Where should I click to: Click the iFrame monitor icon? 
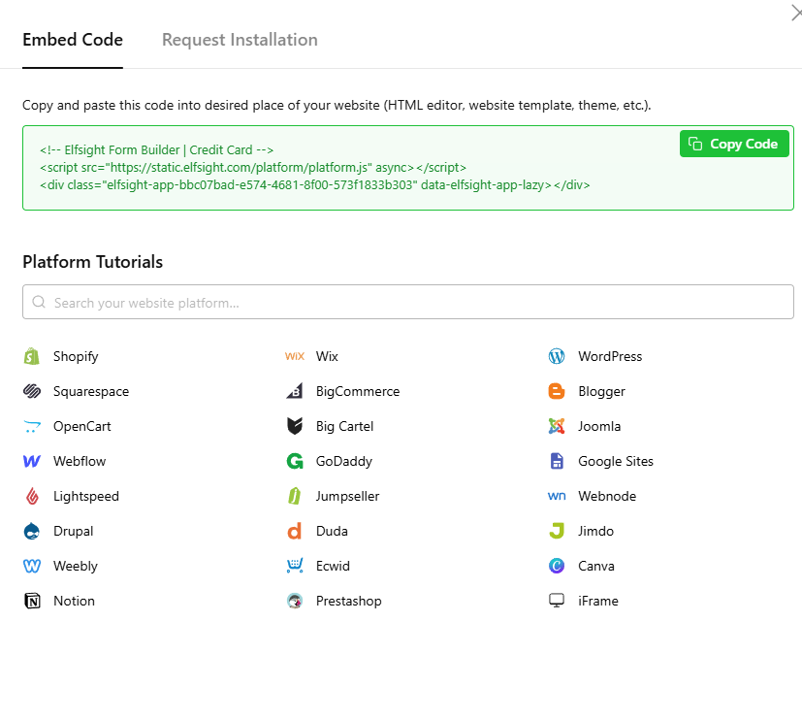pos(556,601)
